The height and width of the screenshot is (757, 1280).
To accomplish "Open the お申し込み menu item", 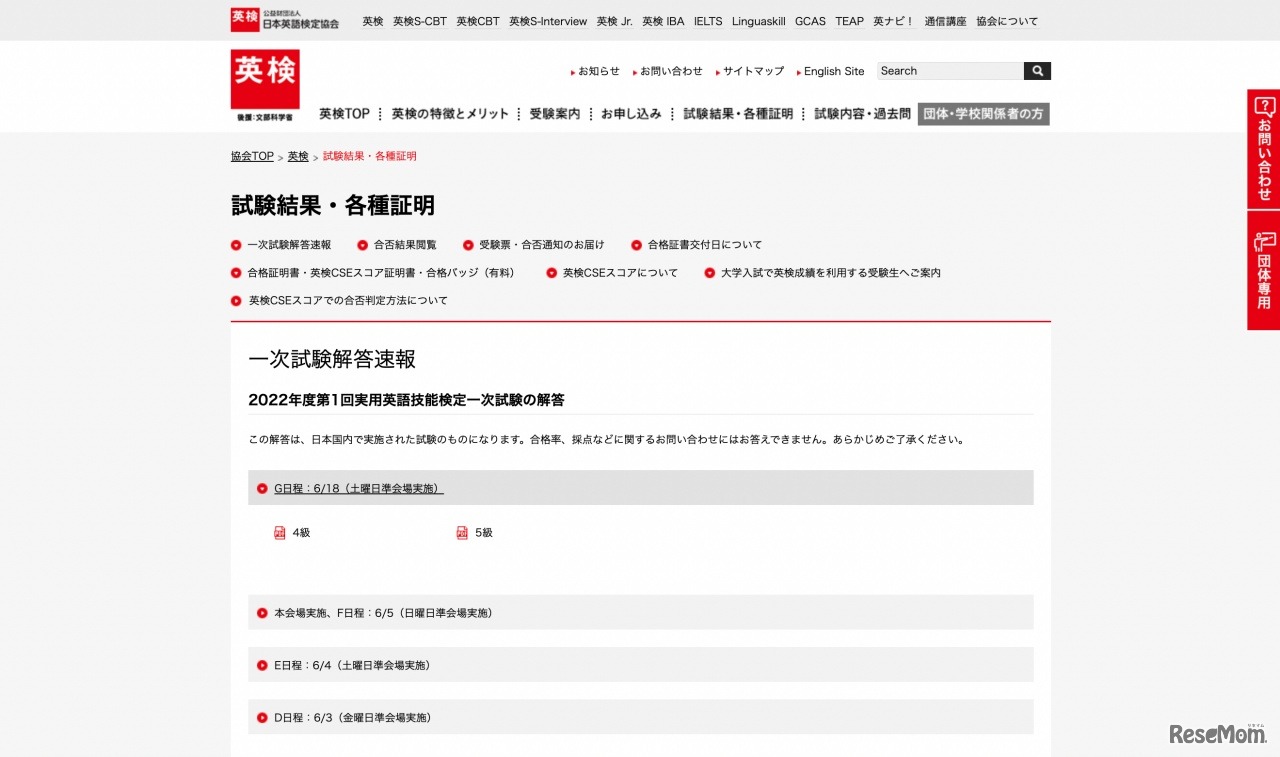I will pyautogui.click(x=632, y=113).
